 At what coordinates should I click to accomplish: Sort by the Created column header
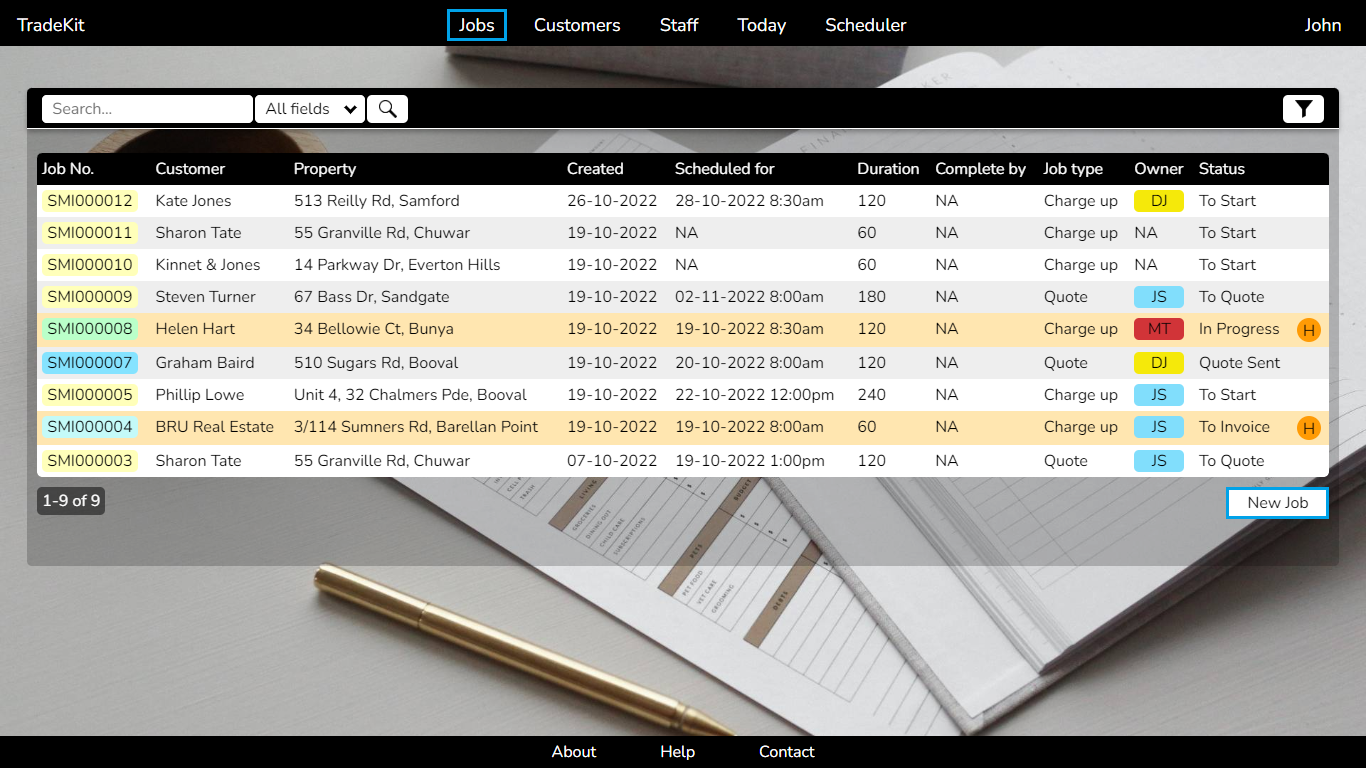click(x=595, y=169)
